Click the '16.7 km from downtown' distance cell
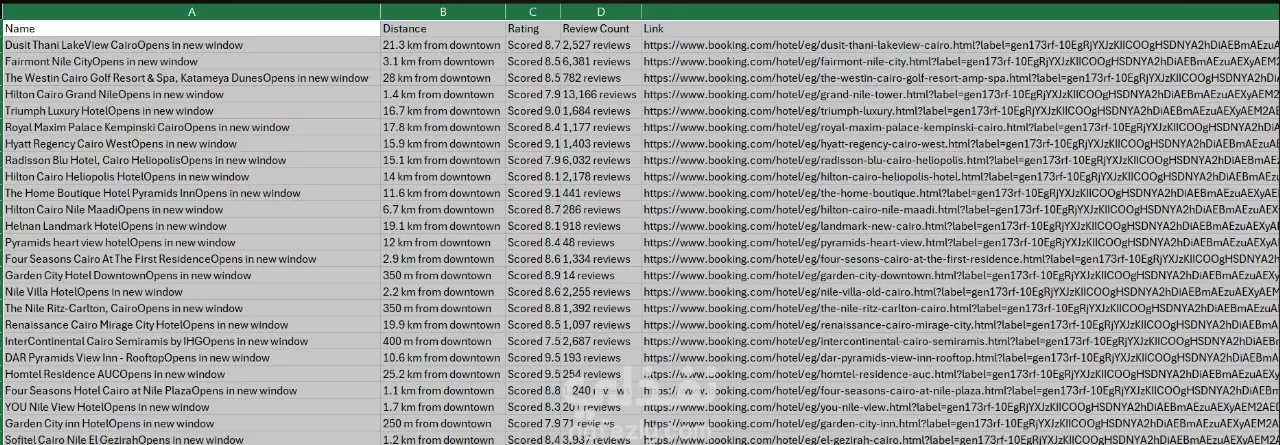The width and height of the screenshot is (1280, 445). [442, 111]
